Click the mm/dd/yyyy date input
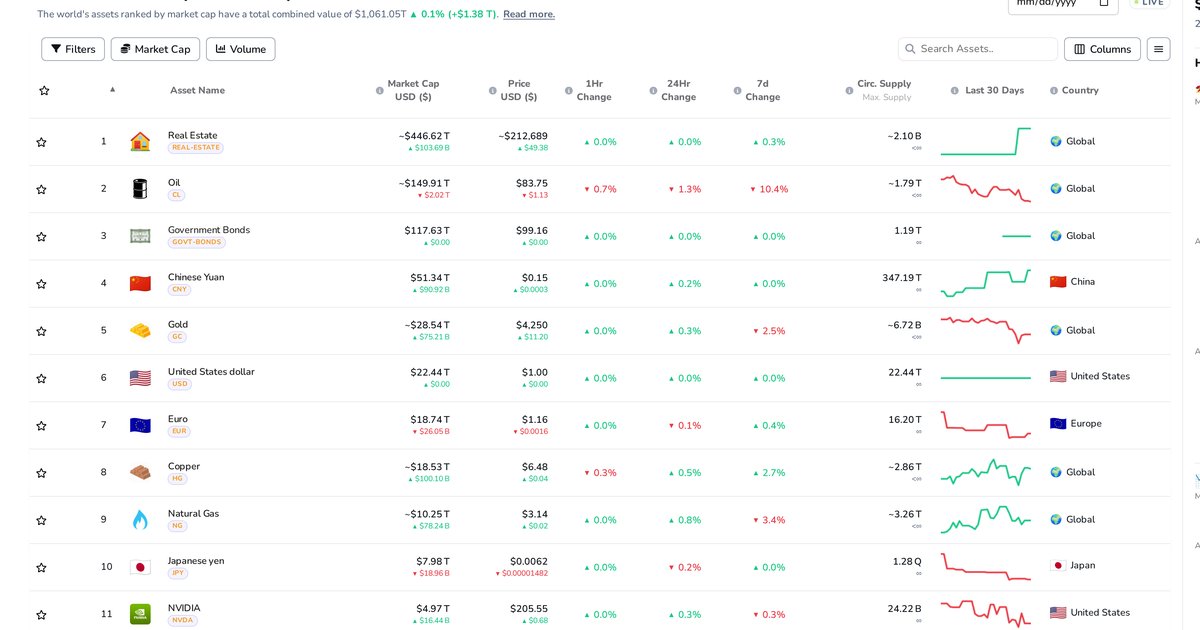This screenshot has width=1200, height=630. (x=1062, y=3)
